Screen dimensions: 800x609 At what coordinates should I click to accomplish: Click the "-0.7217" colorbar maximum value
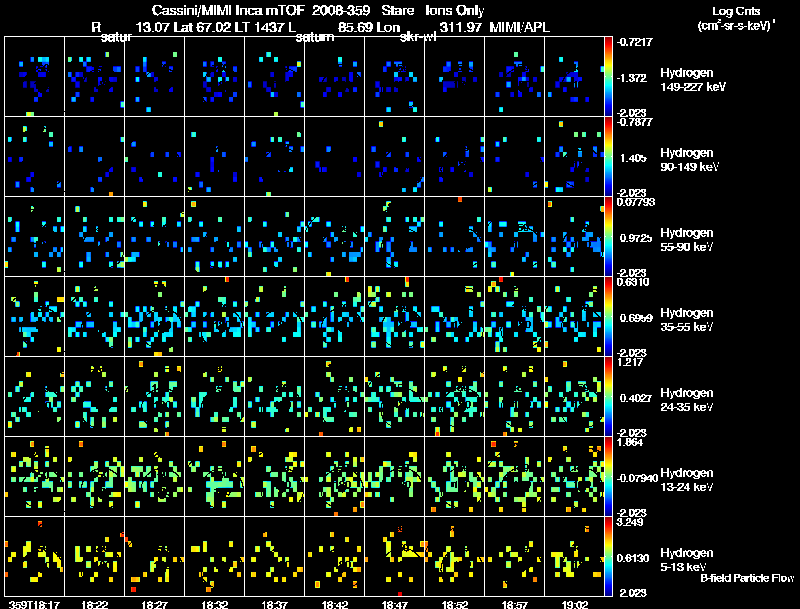pyautogui.click(x=634, y=42)
